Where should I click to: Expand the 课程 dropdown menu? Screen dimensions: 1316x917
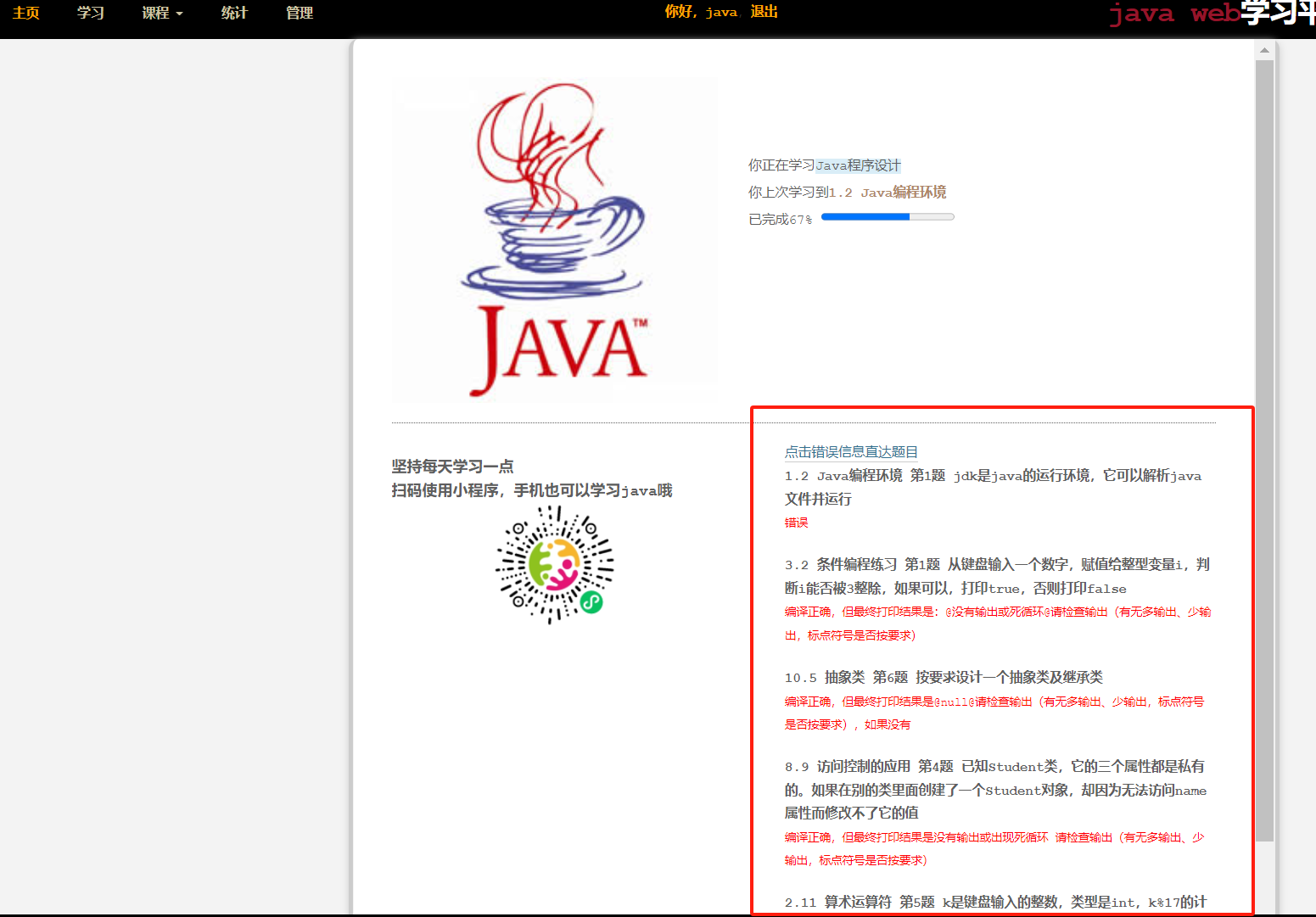click(162, 13)
